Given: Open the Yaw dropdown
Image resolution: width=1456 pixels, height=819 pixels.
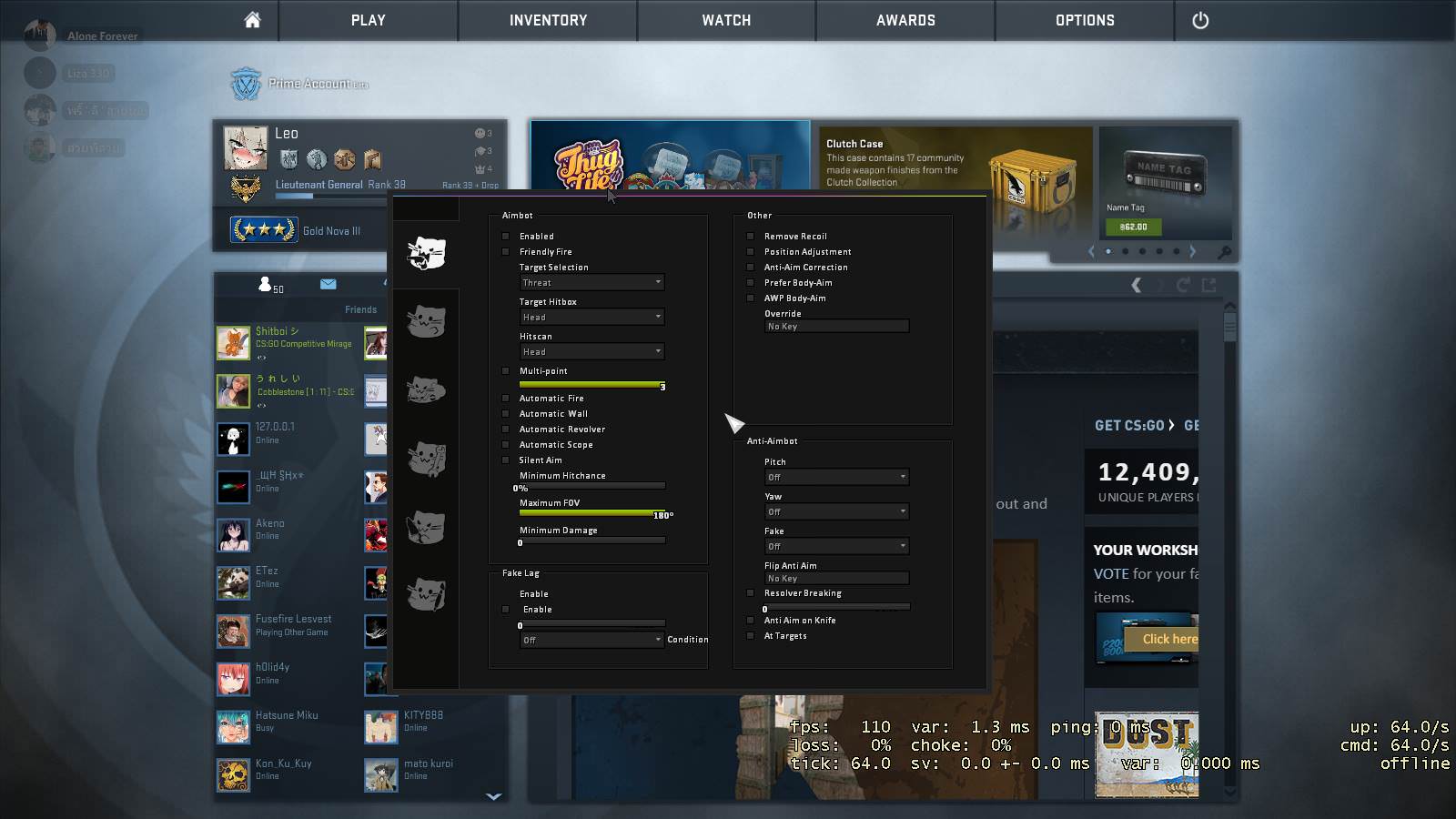Looking at the screenshot, I should 836,512.
